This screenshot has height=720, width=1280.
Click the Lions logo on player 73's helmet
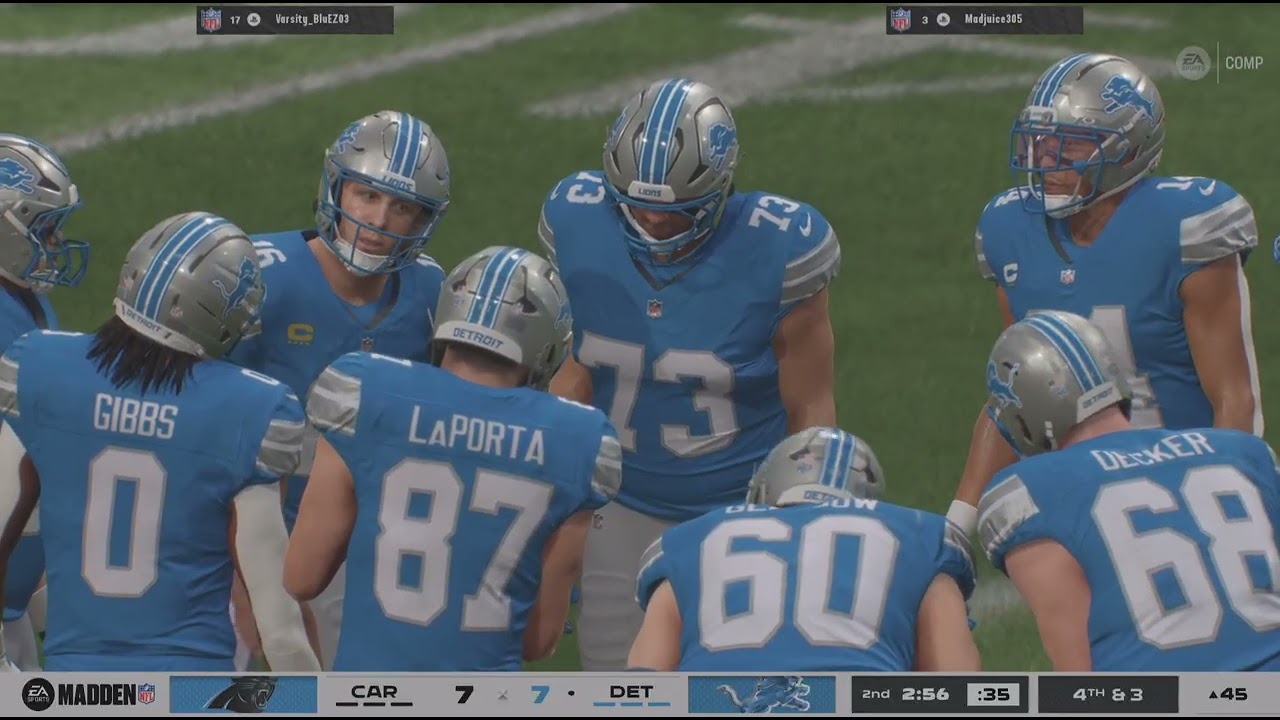pos(720,144)
